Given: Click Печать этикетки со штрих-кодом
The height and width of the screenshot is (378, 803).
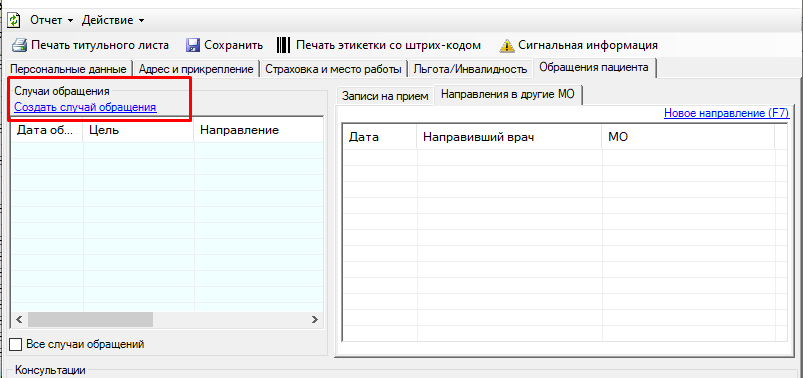Looking at the screenshot, I should (379, 45).
